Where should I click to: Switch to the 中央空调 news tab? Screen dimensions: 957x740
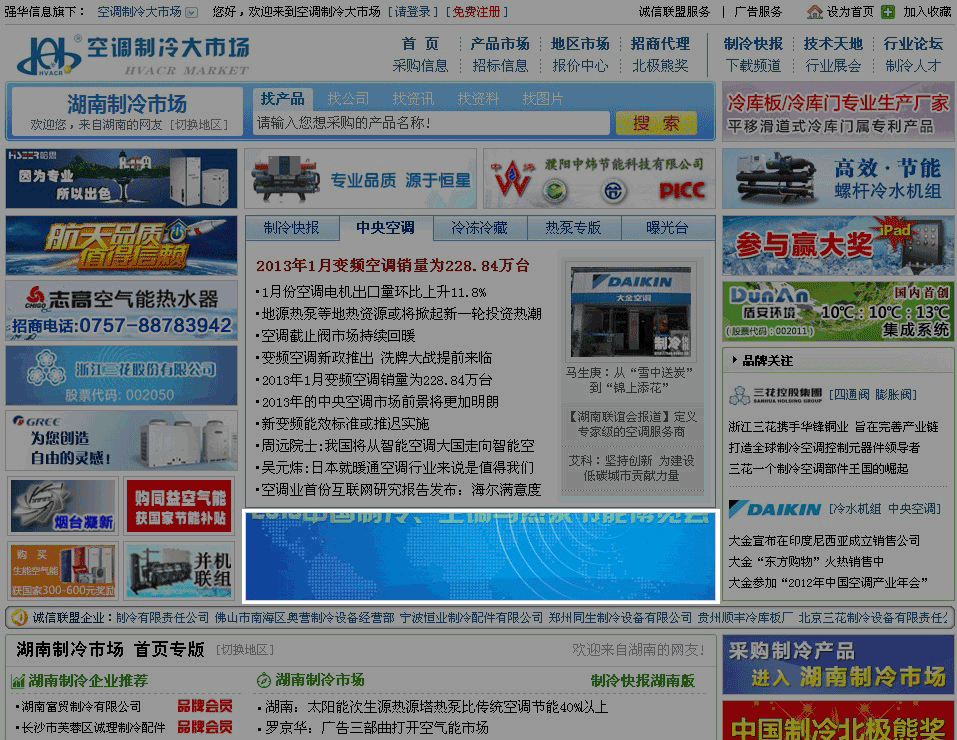pyautogui.click(x=385, y=227)
